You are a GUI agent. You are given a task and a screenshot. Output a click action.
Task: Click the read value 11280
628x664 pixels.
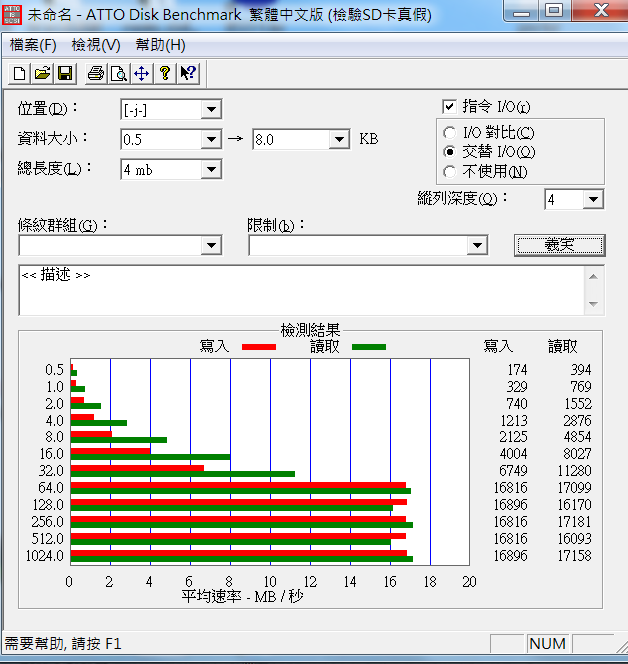[574, 470]
